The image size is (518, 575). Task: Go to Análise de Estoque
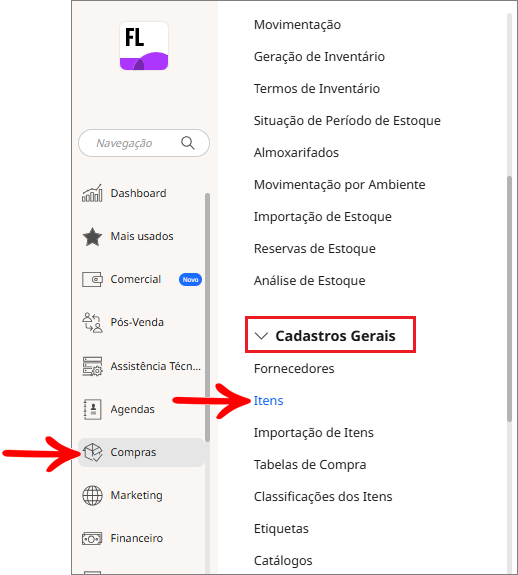[x=309, y=281]
